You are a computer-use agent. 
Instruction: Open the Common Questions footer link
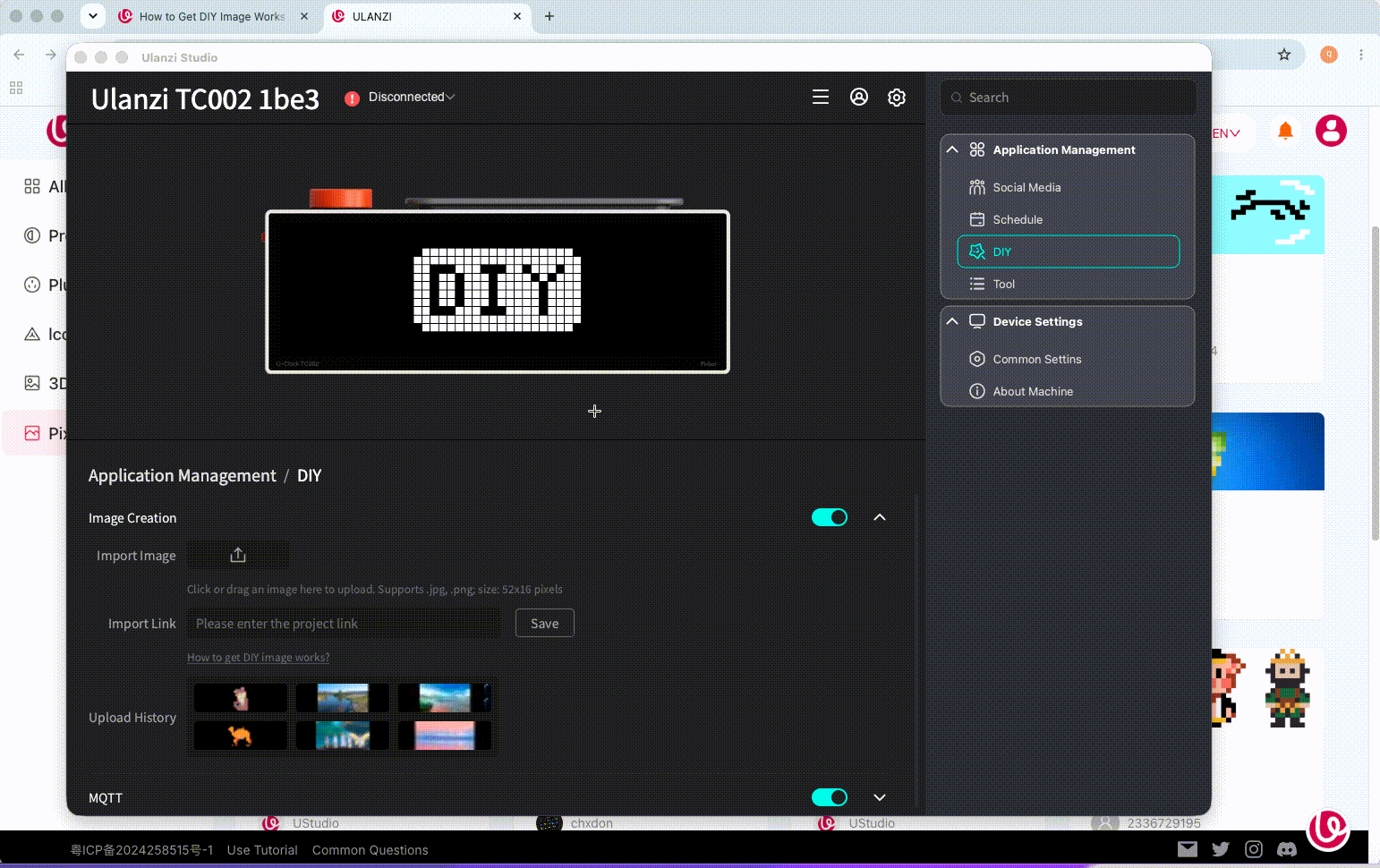click(x=371, y=850)
